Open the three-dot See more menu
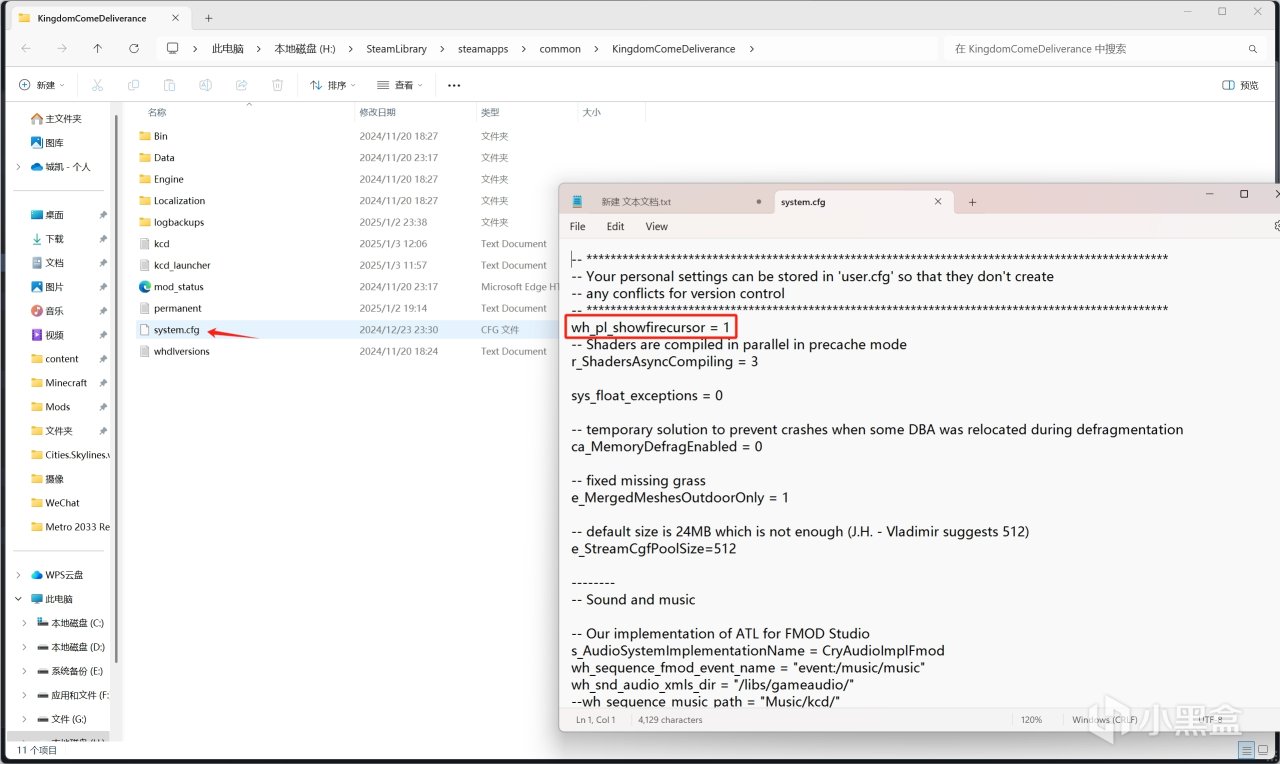Screen dimensions: 1280x764 tap(454, 85)
